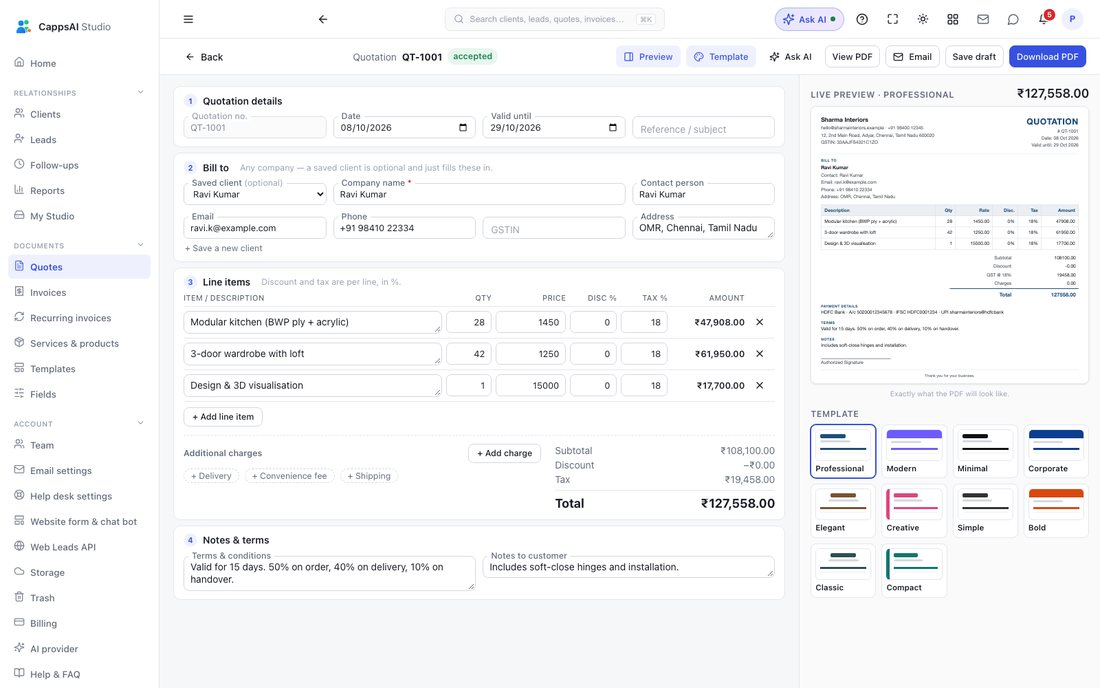The image size is (1100, 688).
Task: Open the help question mark icon
Action: pos(862,20)
